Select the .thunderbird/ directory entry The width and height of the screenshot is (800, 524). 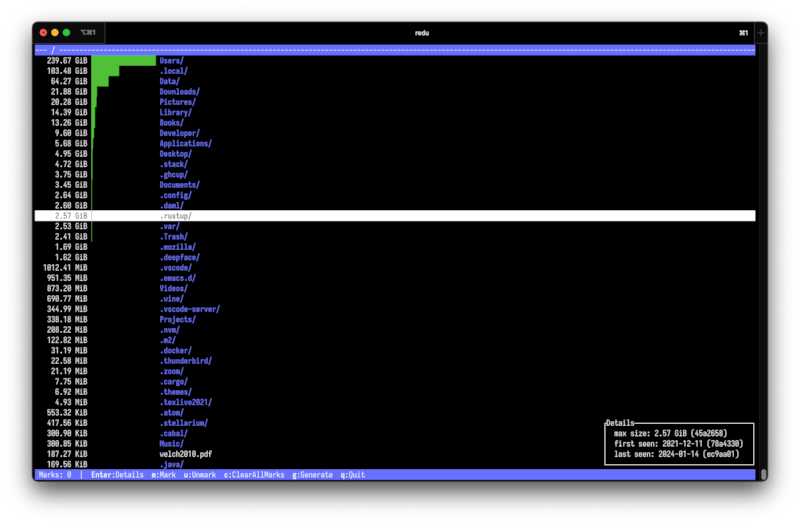tap(186, 361)
